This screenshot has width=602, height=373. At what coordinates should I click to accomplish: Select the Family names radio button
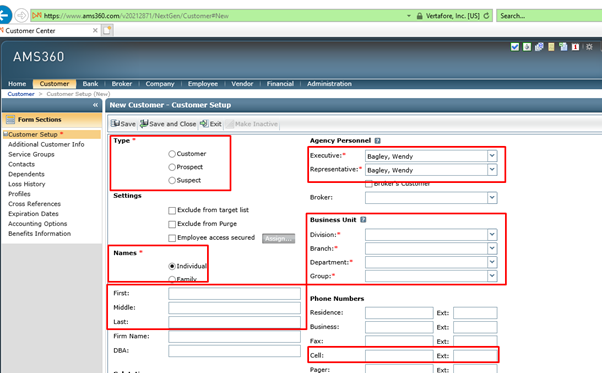[x=172, y=279]
